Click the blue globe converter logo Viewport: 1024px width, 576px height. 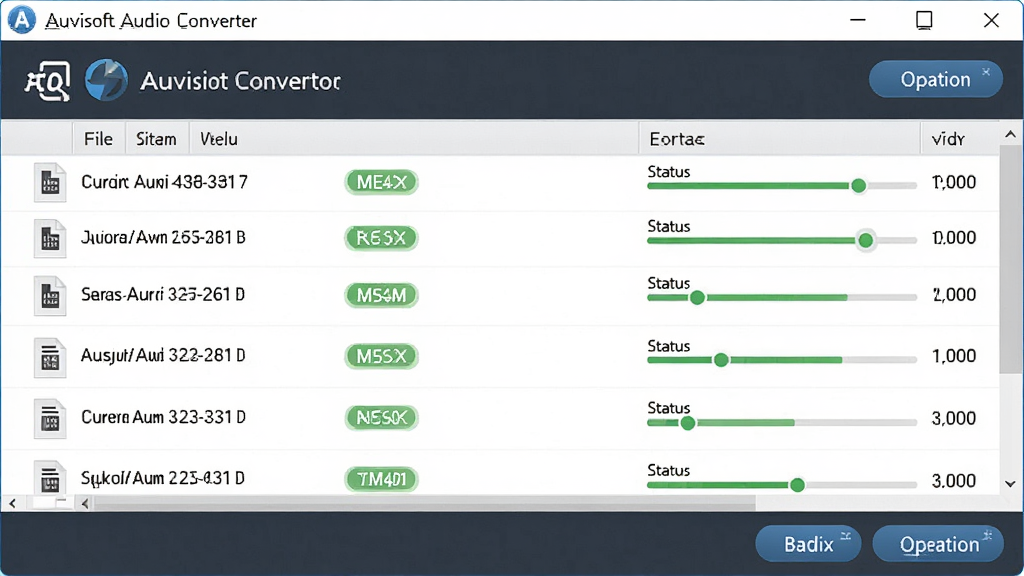[x=106, y=80]
